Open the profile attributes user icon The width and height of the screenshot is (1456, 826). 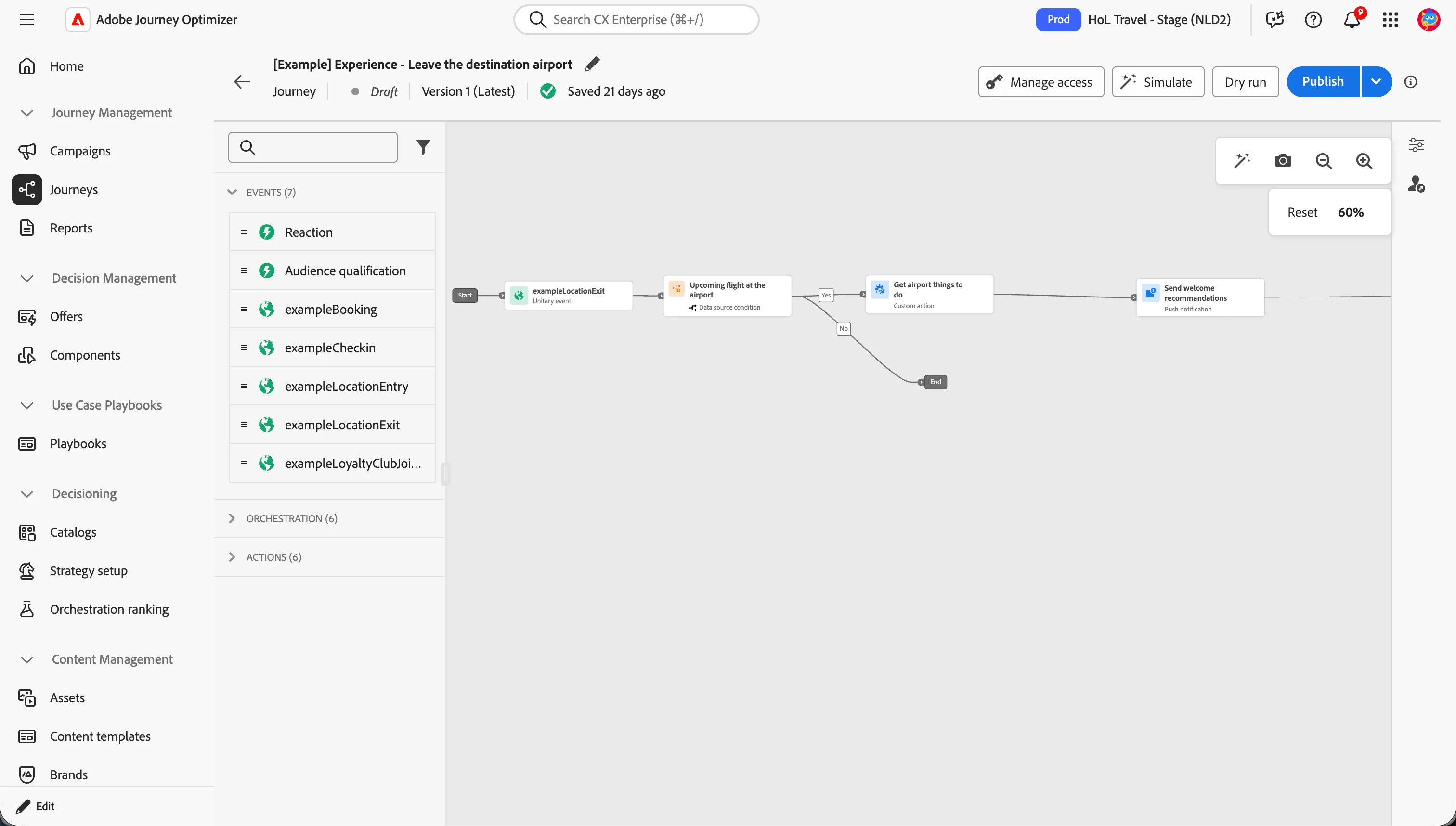tap(1417, 184)
